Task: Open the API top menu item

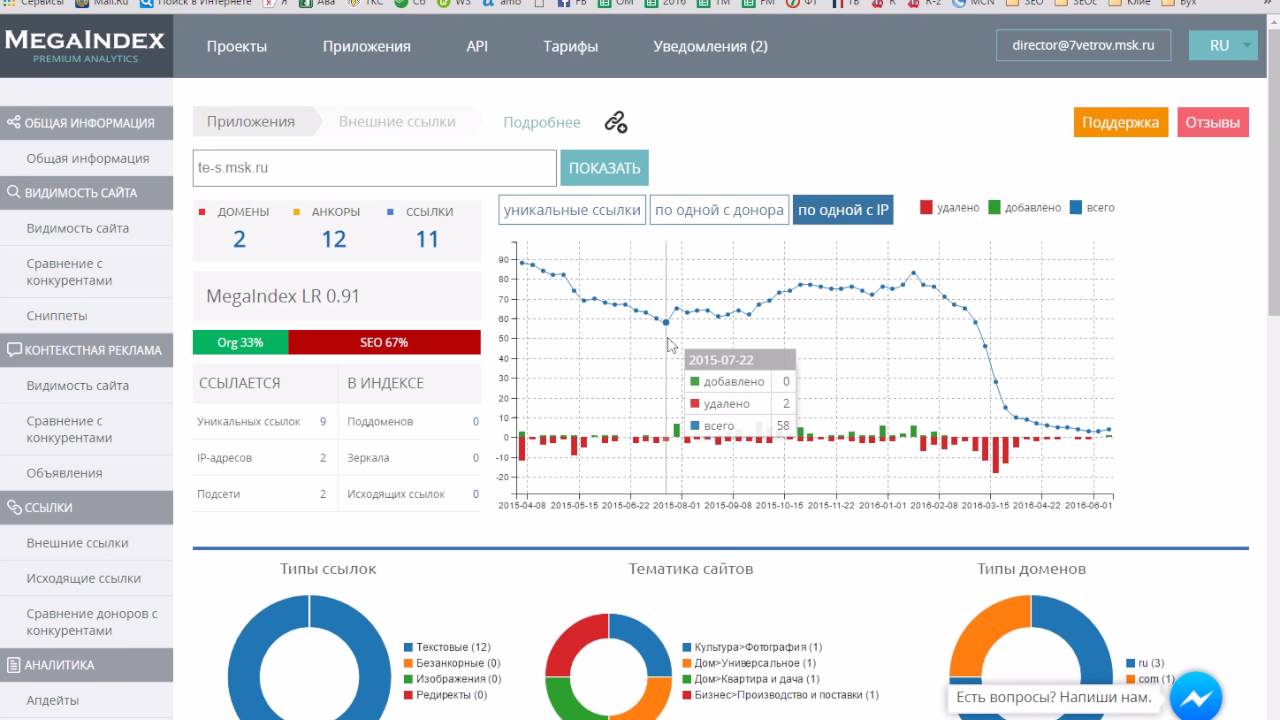Action: coord(477,47)
